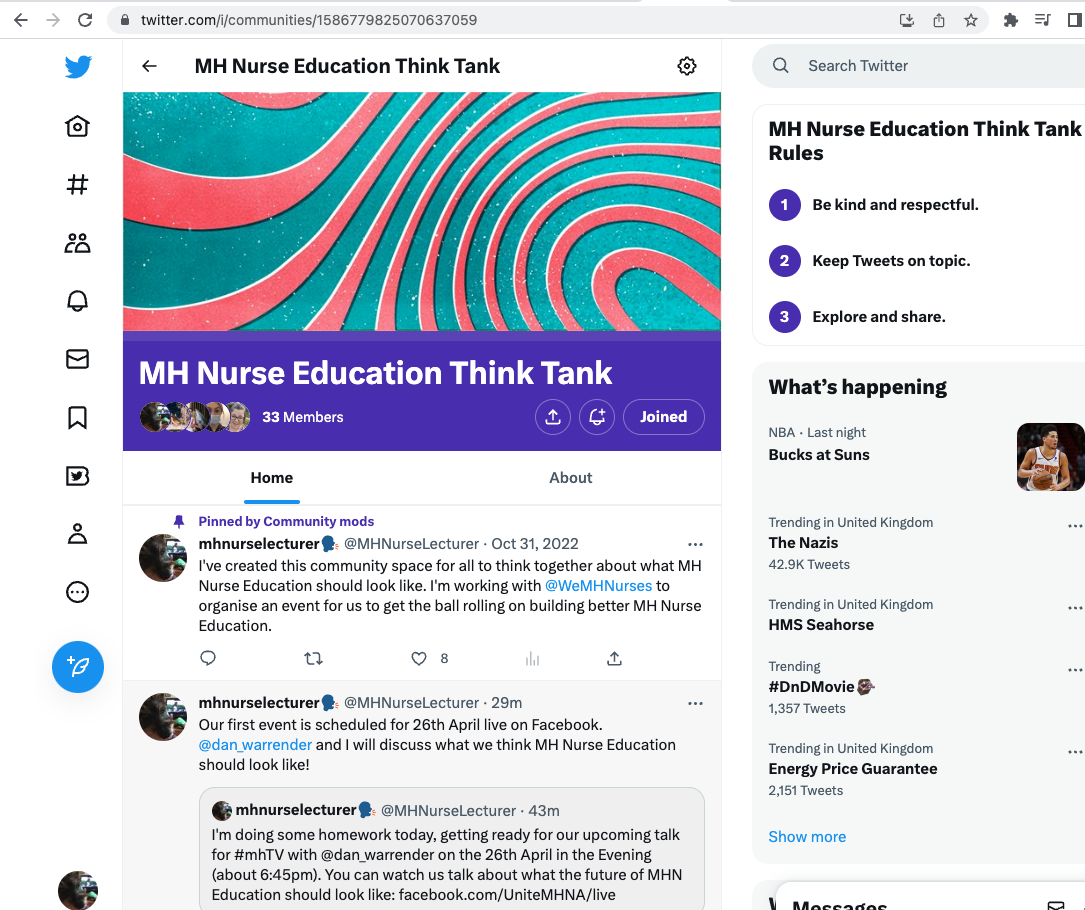This screenshot has height=910, width=1085.
Task: View the 33 Members list
Action: pyautogui.click(x=302, y=417)
